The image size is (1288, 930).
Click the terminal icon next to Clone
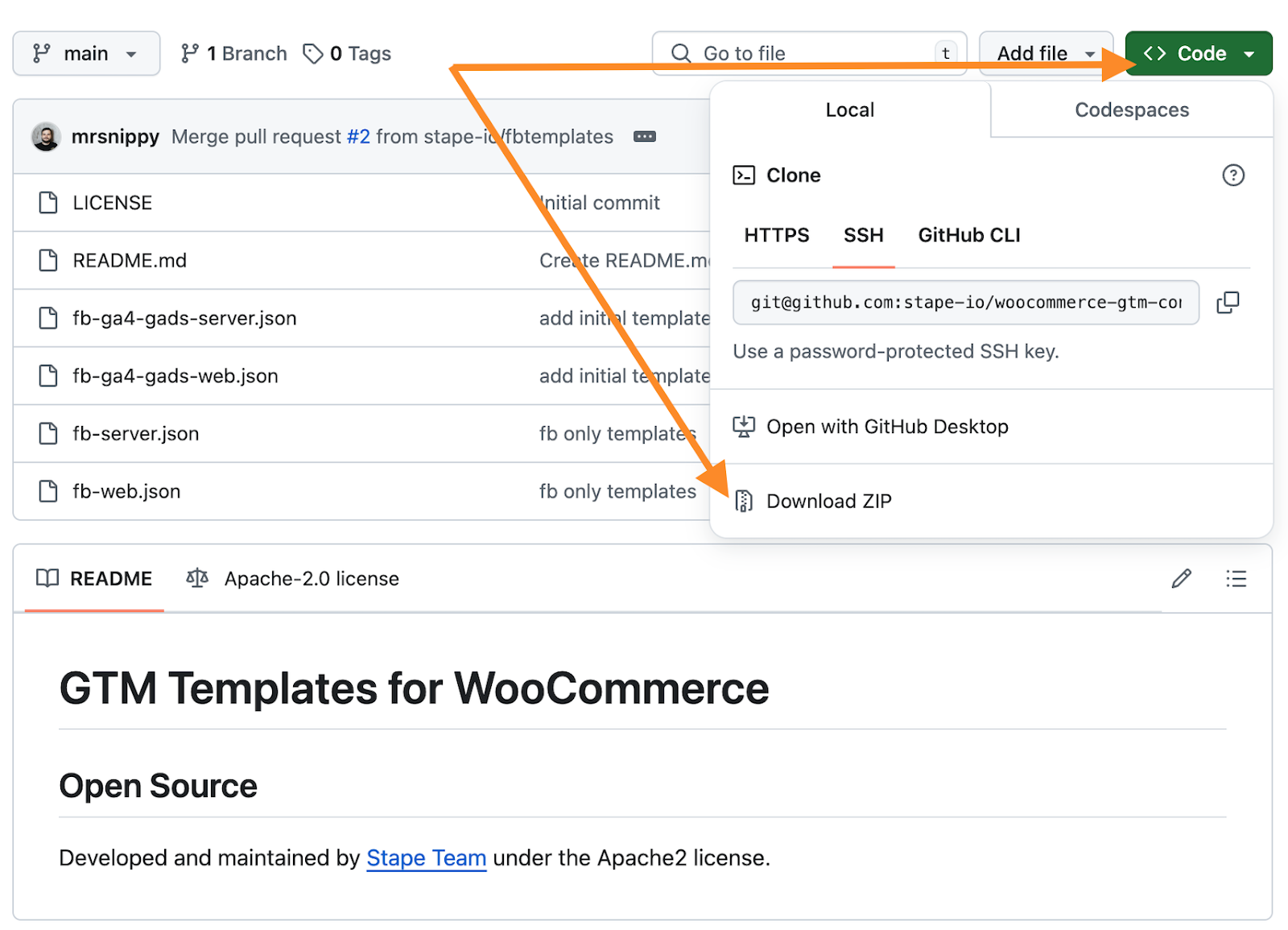tap(744, 175)
